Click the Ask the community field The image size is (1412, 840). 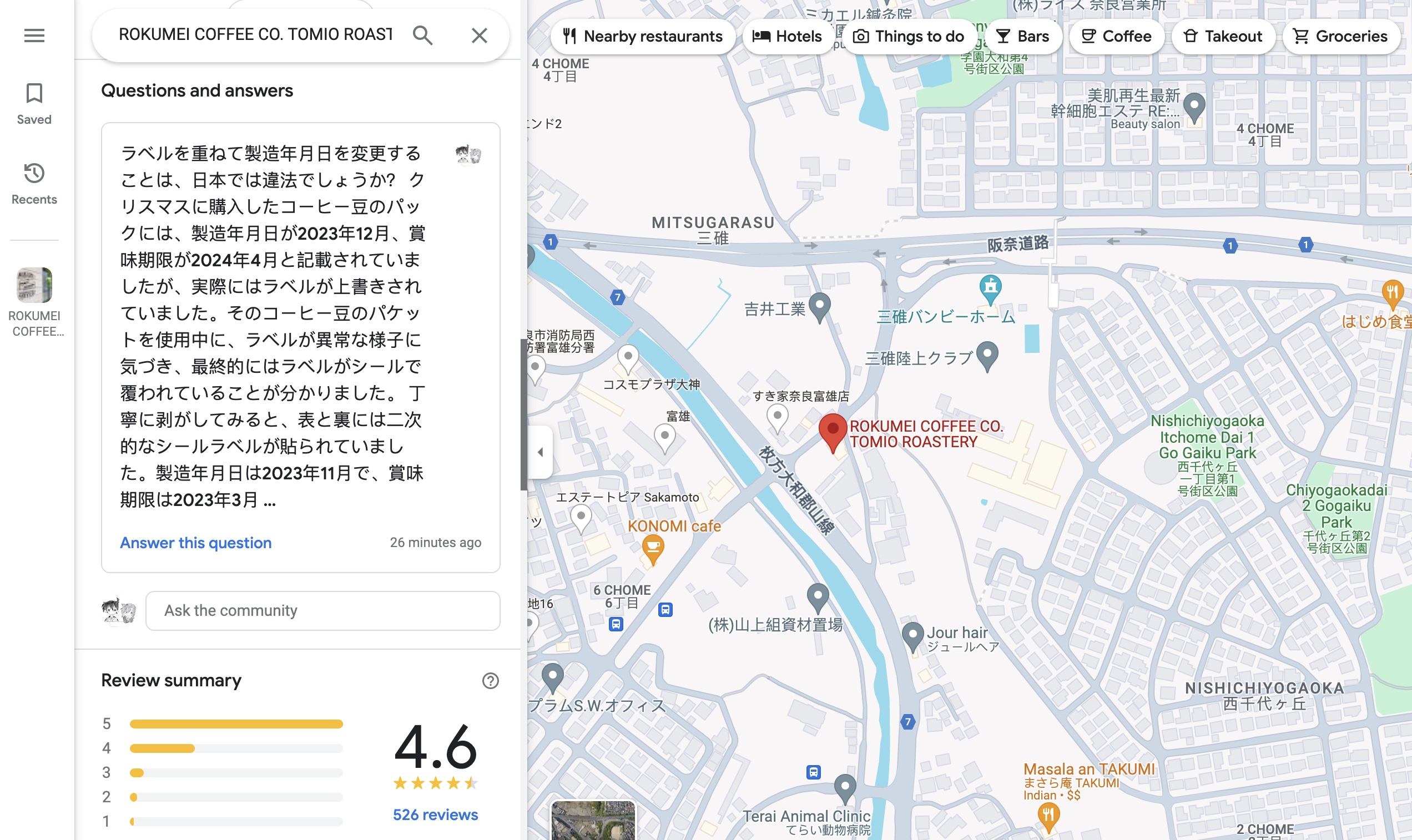pos(322,611)
